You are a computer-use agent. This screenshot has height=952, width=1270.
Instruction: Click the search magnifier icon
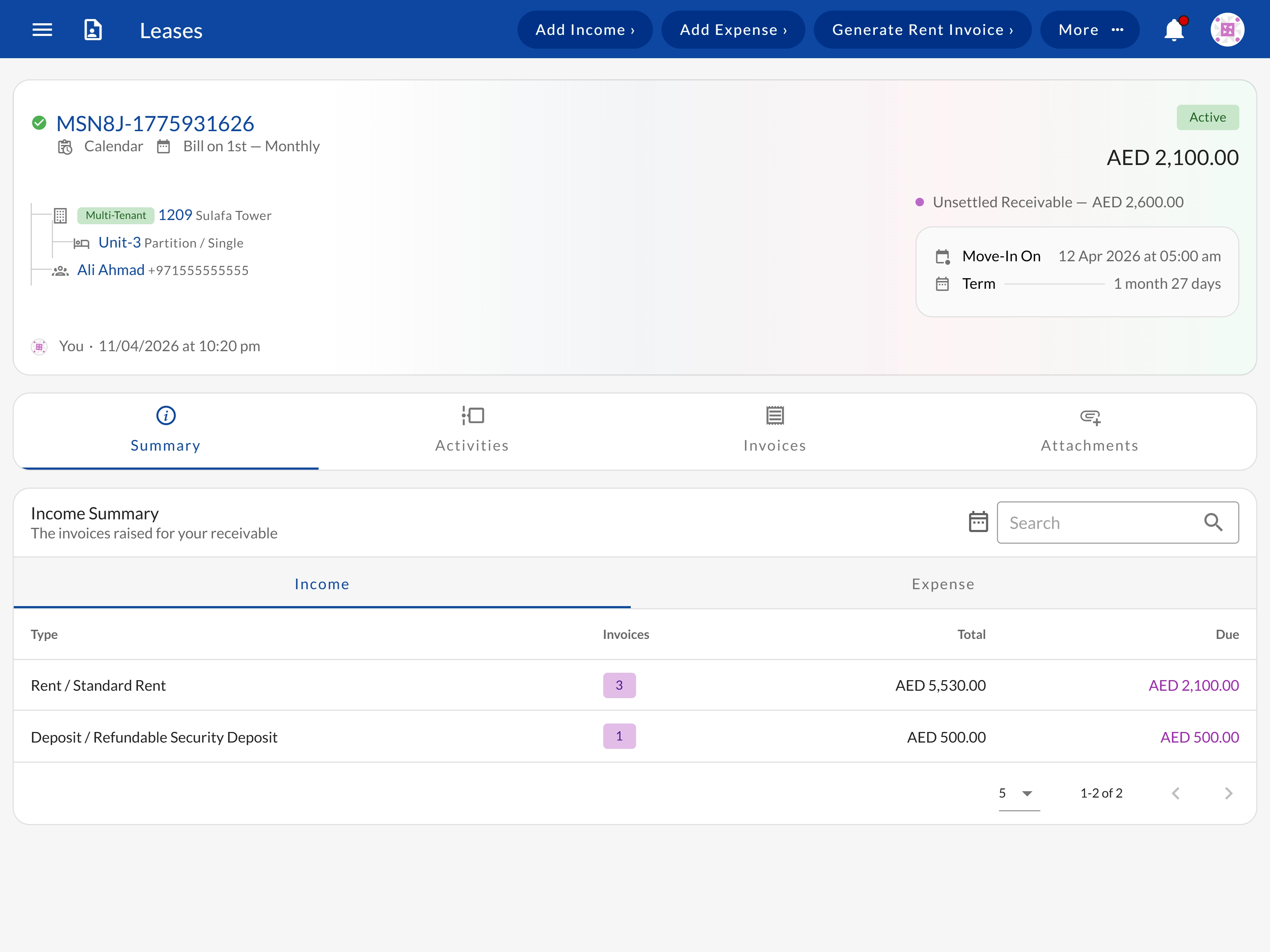[x=1213, y=522]
